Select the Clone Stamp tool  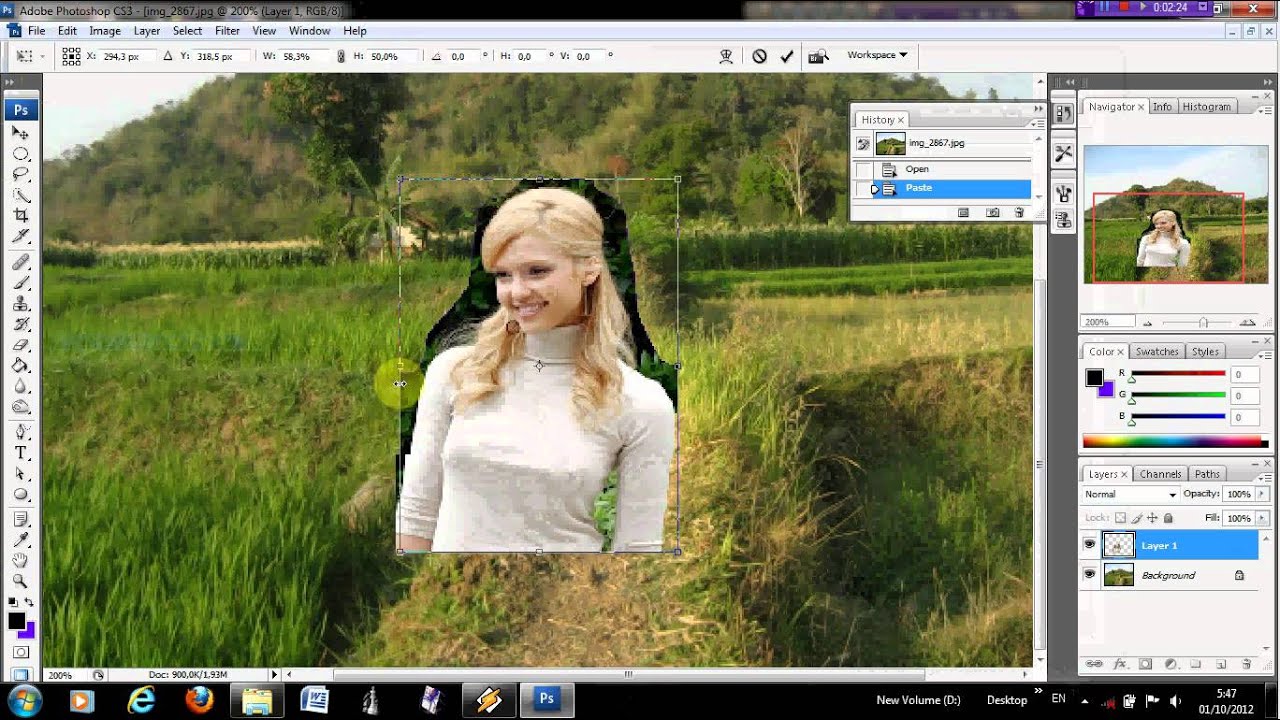coord(21,304)
